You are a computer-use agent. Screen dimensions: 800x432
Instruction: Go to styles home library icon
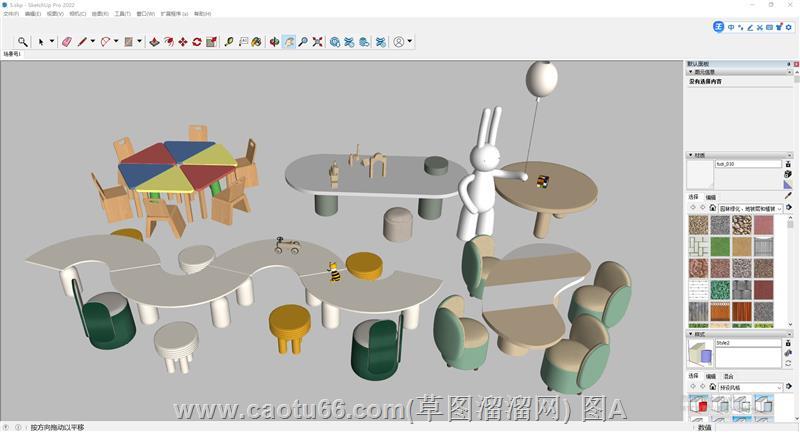point(713,387)
